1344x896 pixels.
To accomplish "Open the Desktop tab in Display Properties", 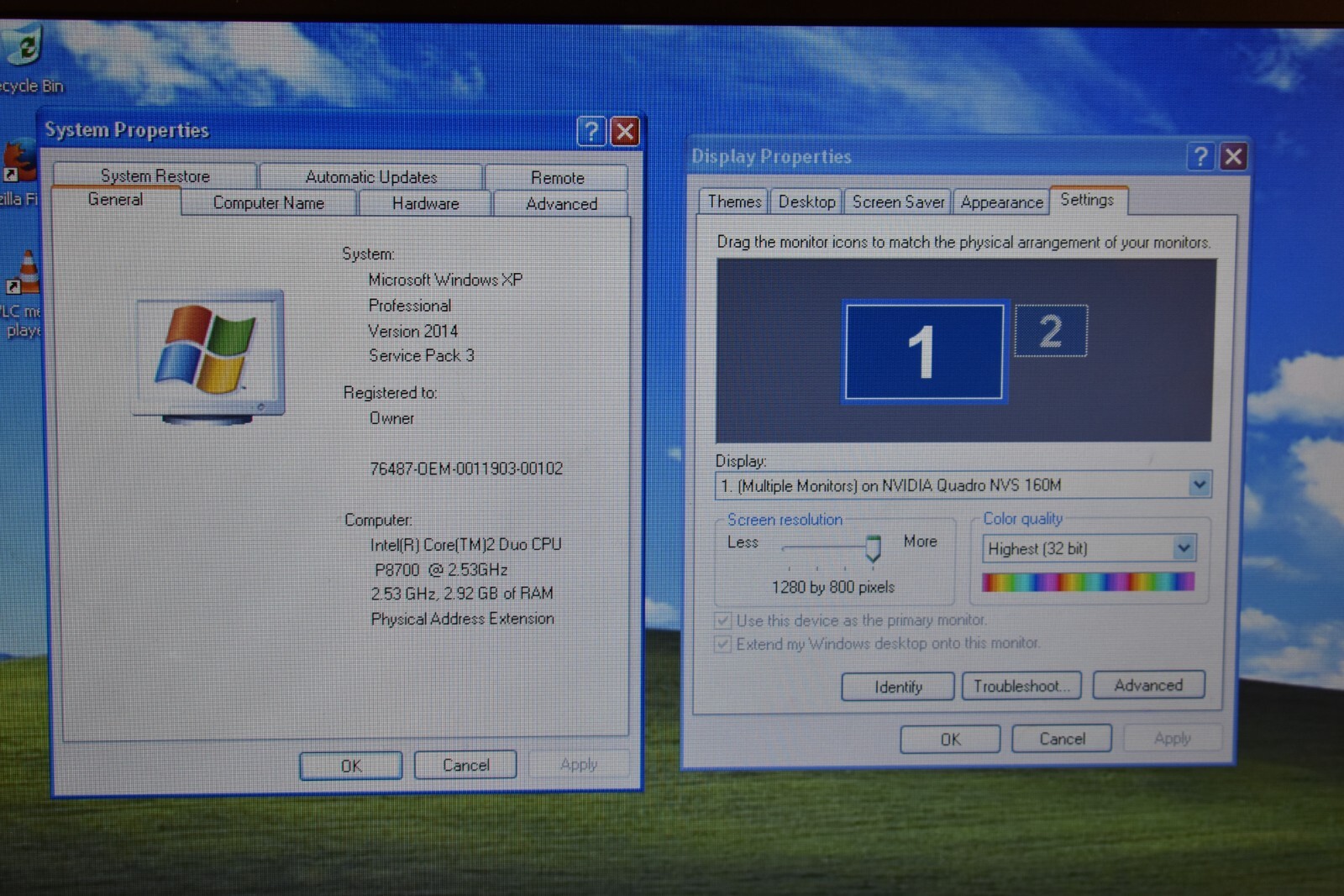I will click(806, 202).
